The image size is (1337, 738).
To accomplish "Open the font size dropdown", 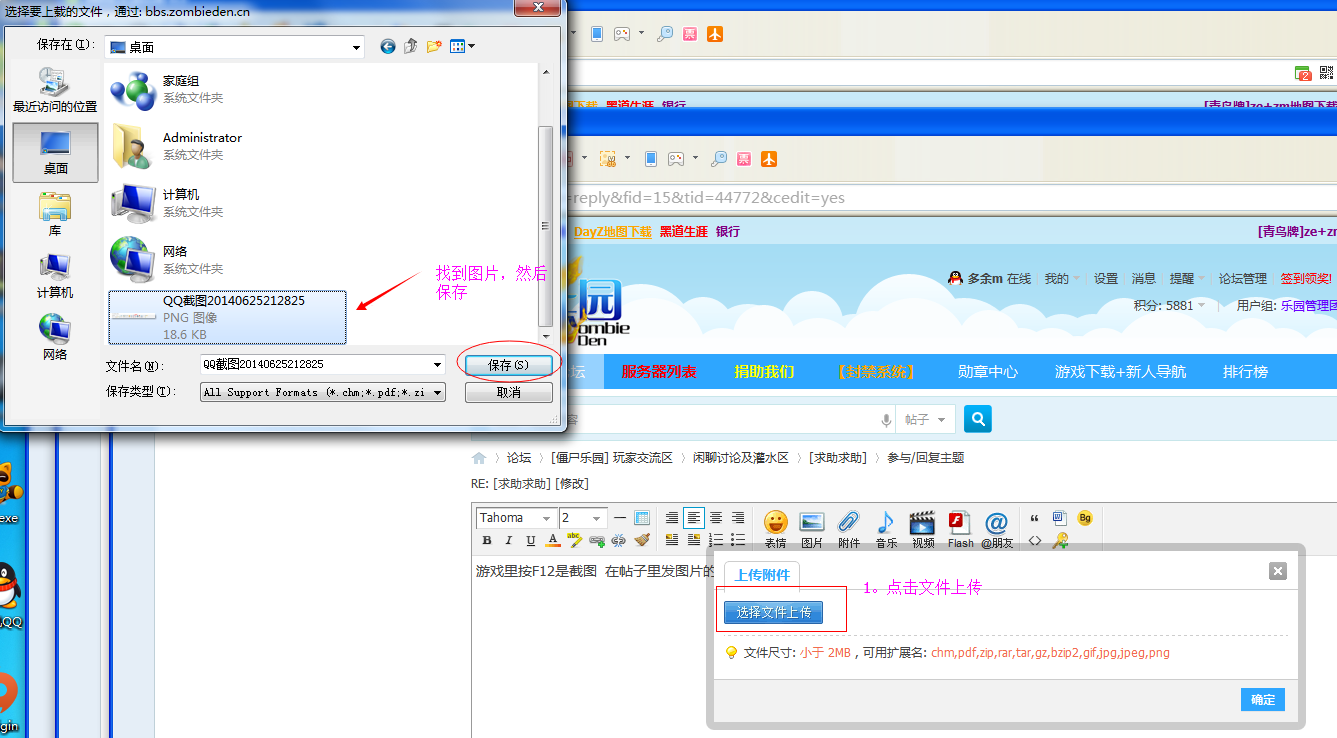I will (x=583, y=518).
